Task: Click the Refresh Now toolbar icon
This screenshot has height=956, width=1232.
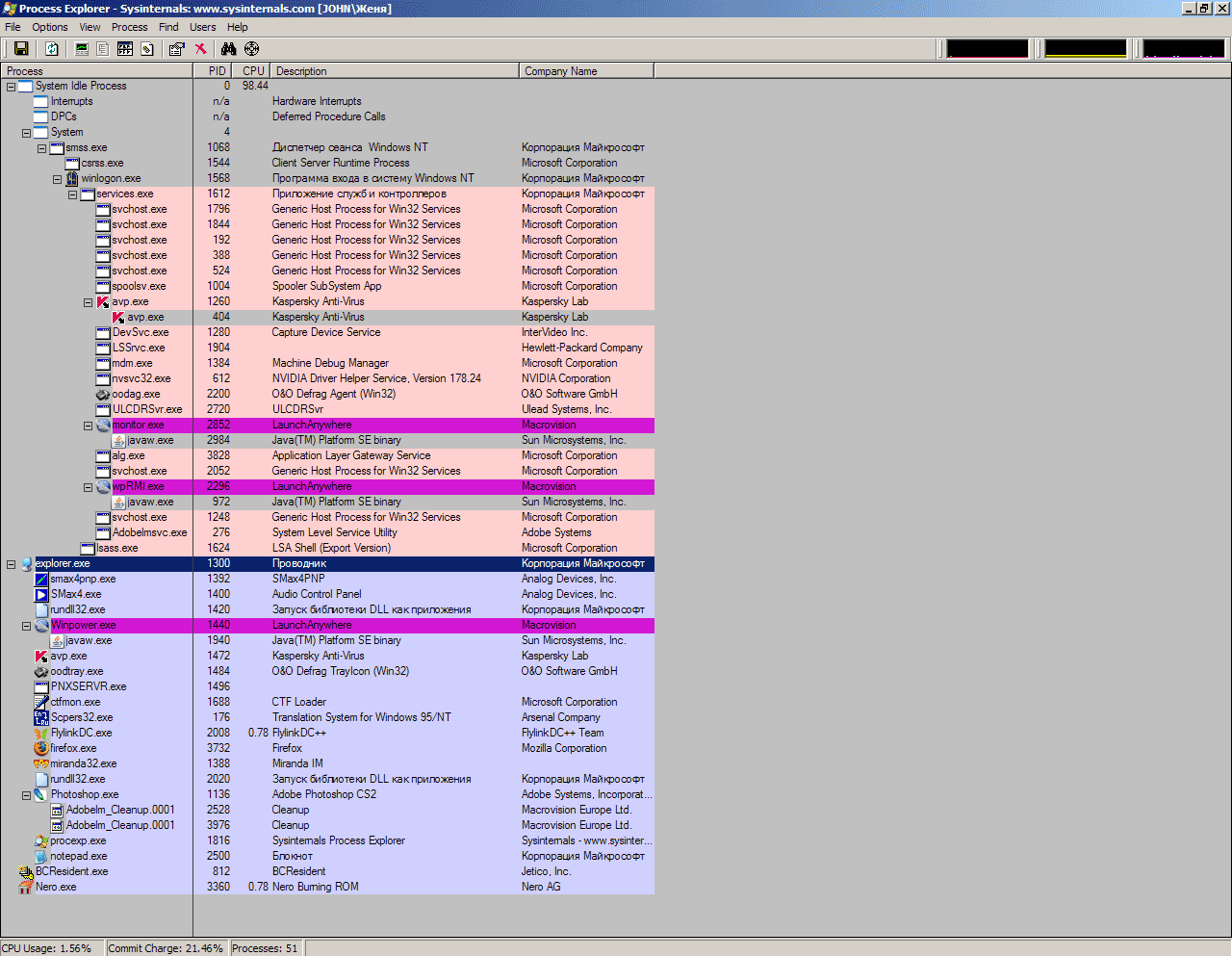Action: [x=52, y=49]
